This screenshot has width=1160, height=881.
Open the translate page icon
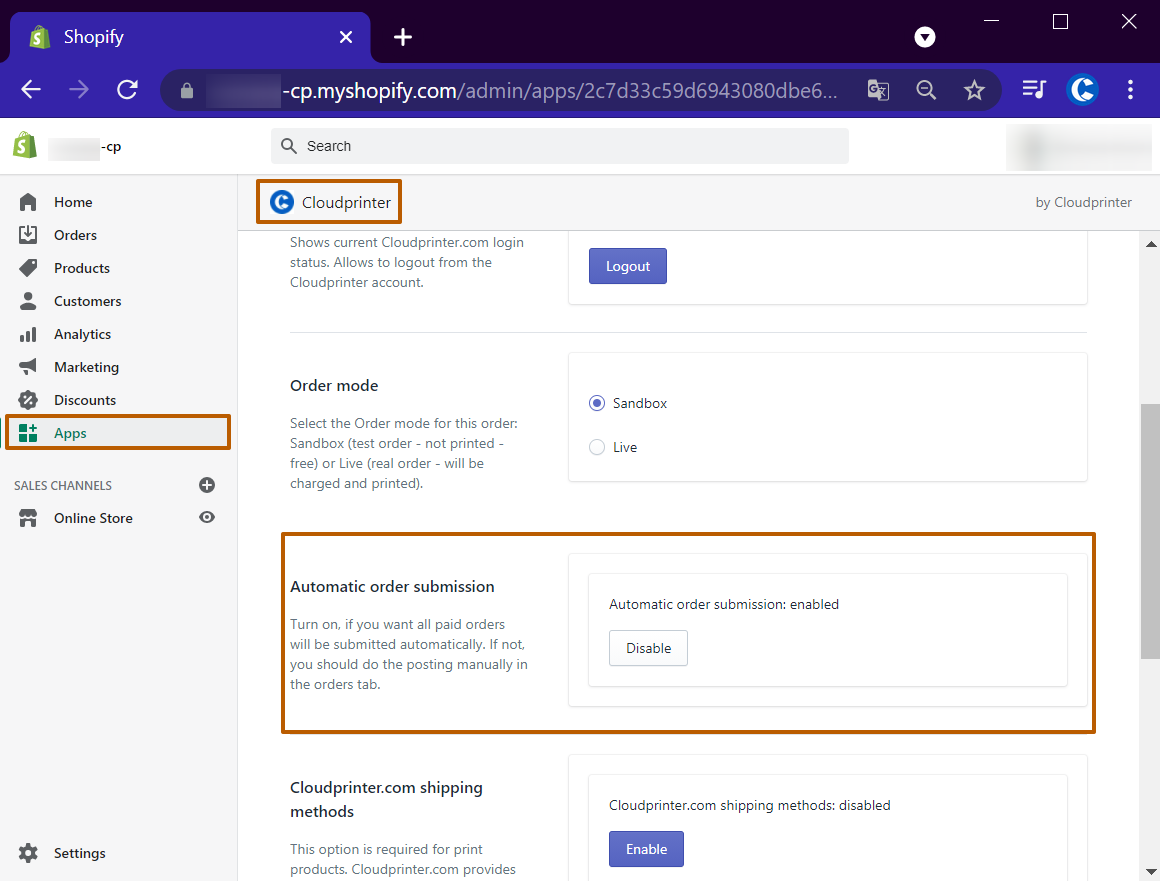878,90
